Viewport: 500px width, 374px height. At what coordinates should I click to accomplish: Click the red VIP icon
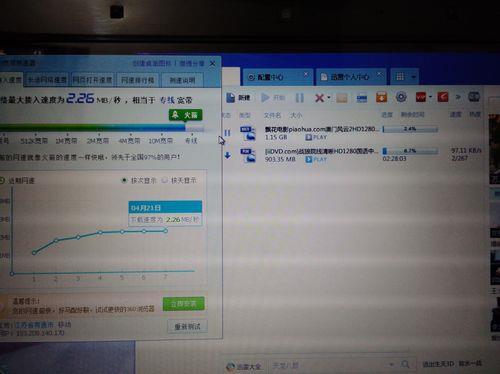click(421, 97)
